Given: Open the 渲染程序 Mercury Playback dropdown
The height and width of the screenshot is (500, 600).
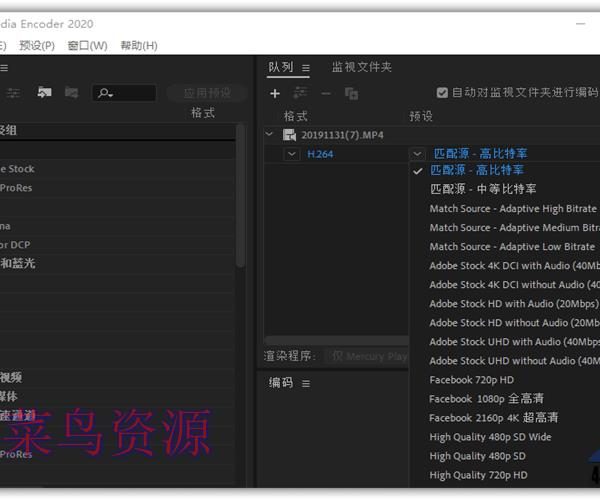Looking at the screenshot, I should point(370,356).
